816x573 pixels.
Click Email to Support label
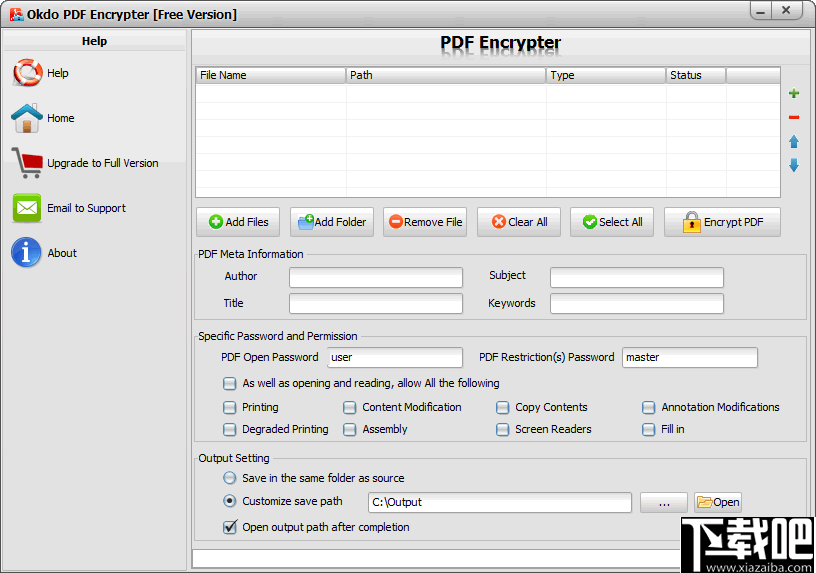point(86,208)
